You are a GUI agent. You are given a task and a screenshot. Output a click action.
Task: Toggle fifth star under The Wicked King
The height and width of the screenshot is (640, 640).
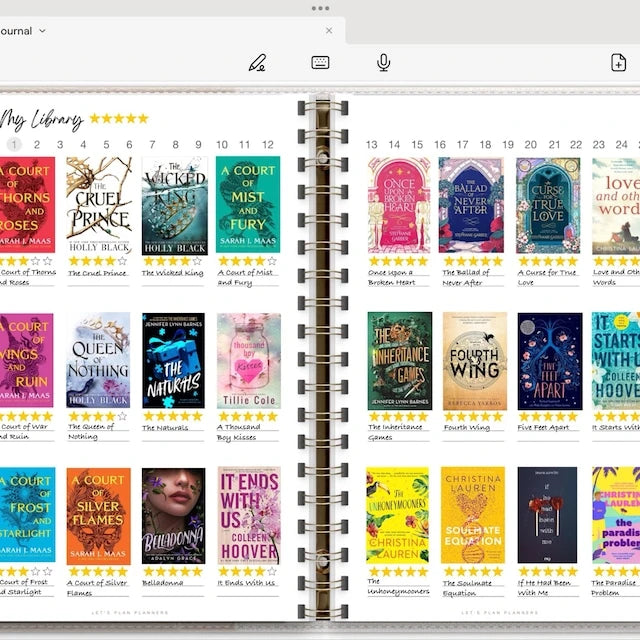point(197,261)
